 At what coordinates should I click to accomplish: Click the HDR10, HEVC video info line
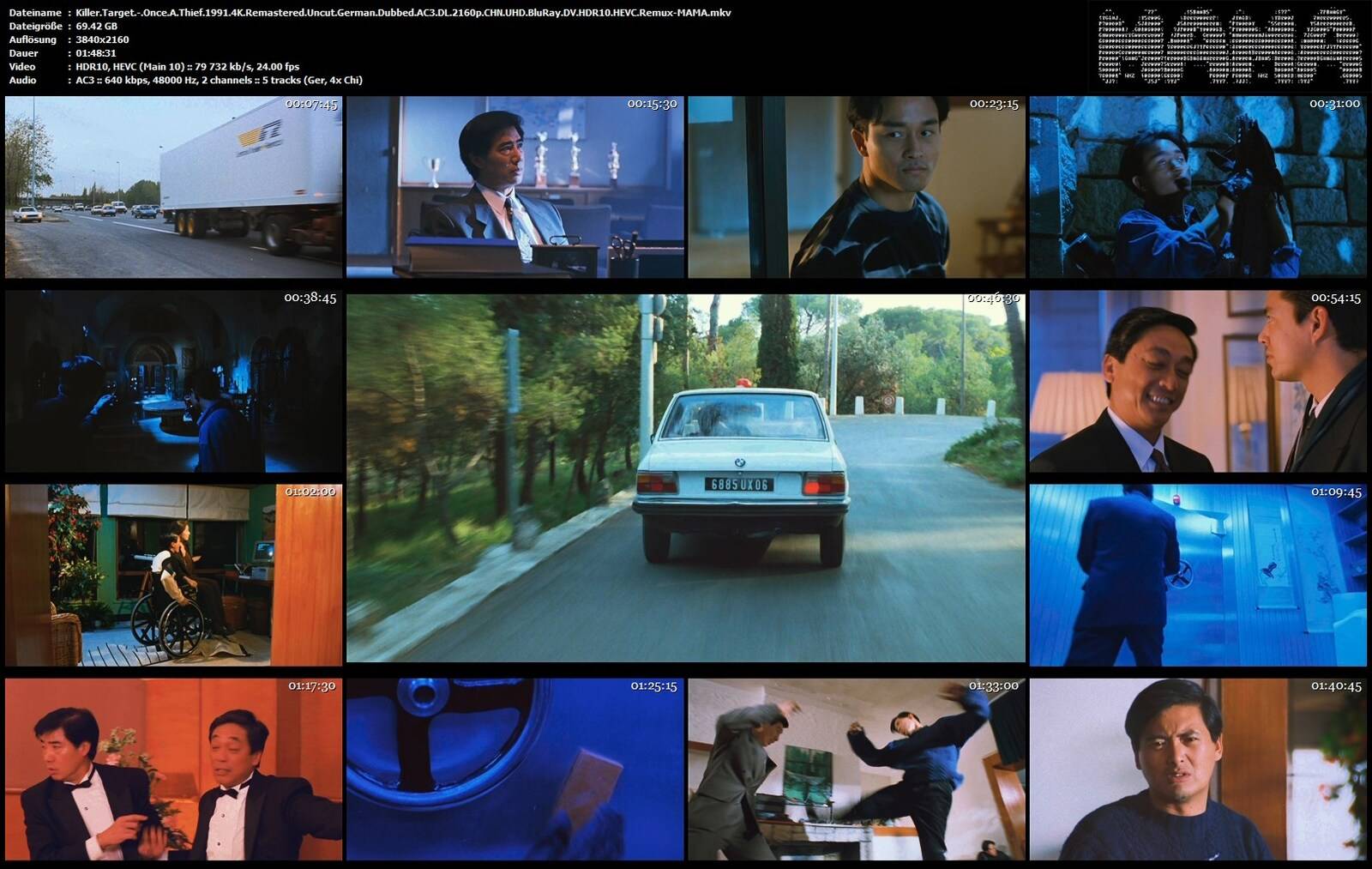188,67
